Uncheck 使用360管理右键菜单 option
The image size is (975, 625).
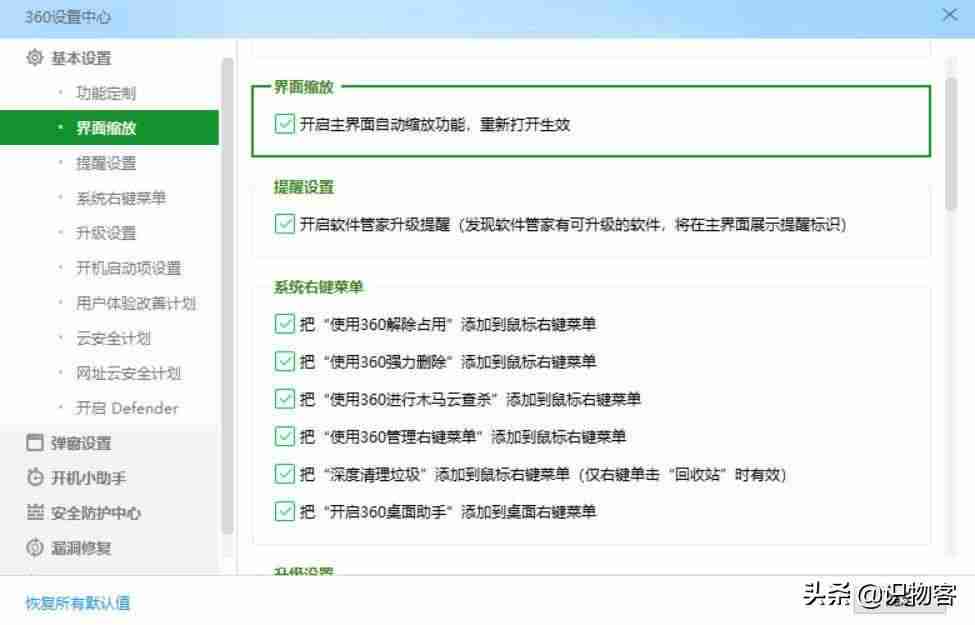click(x=284, y=437)
